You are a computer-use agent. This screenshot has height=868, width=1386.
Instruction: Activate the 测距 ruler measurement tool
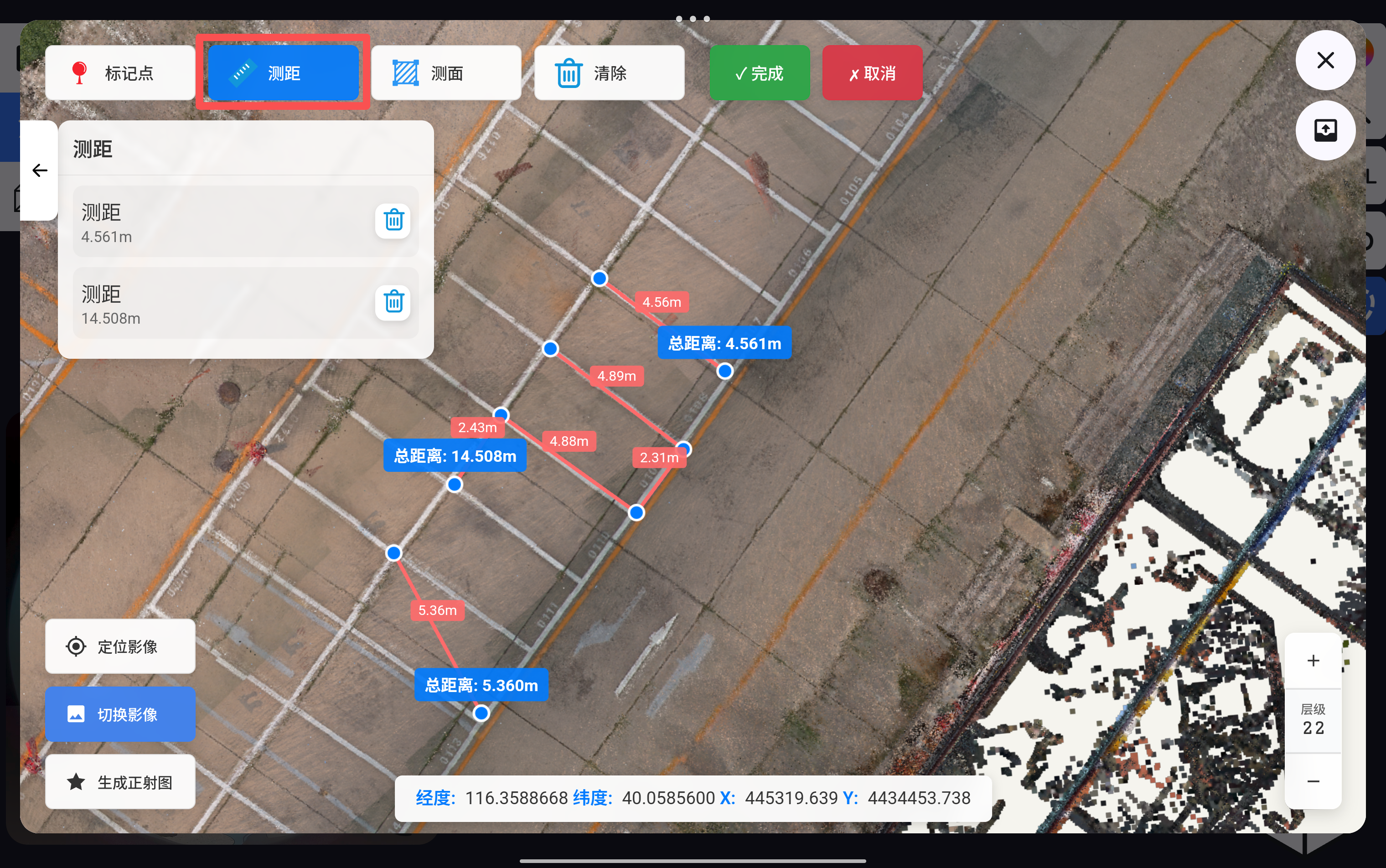[283, 73]
